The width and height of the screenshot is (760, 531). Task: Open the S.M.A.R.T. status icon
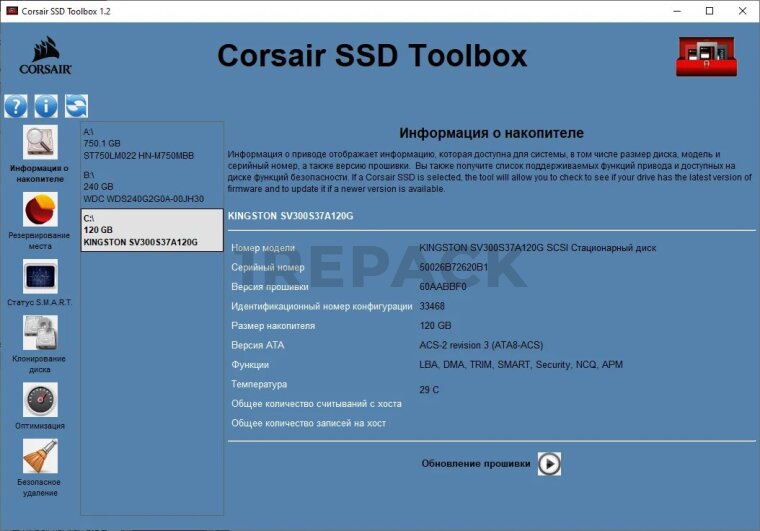(x=40, y=276)
